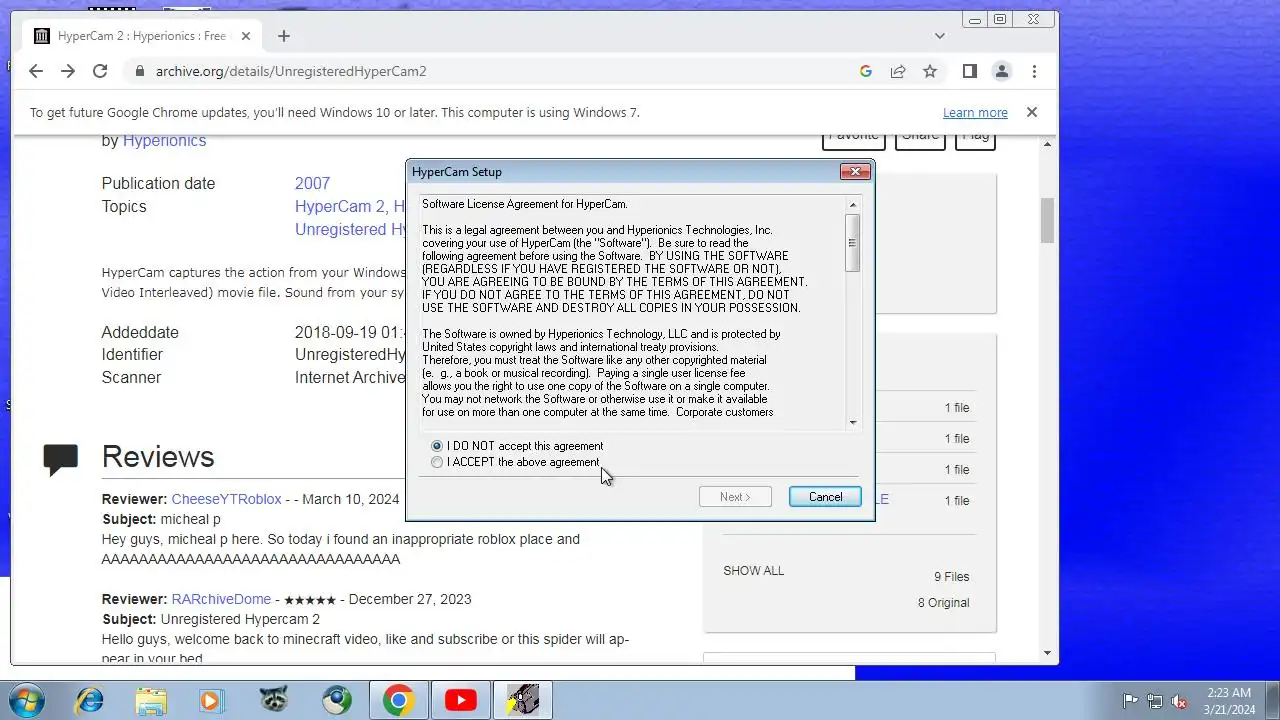Click the taskbar clock
Image resolution: width=1280 pixels, height=720 pixels.
point(1228,700)
